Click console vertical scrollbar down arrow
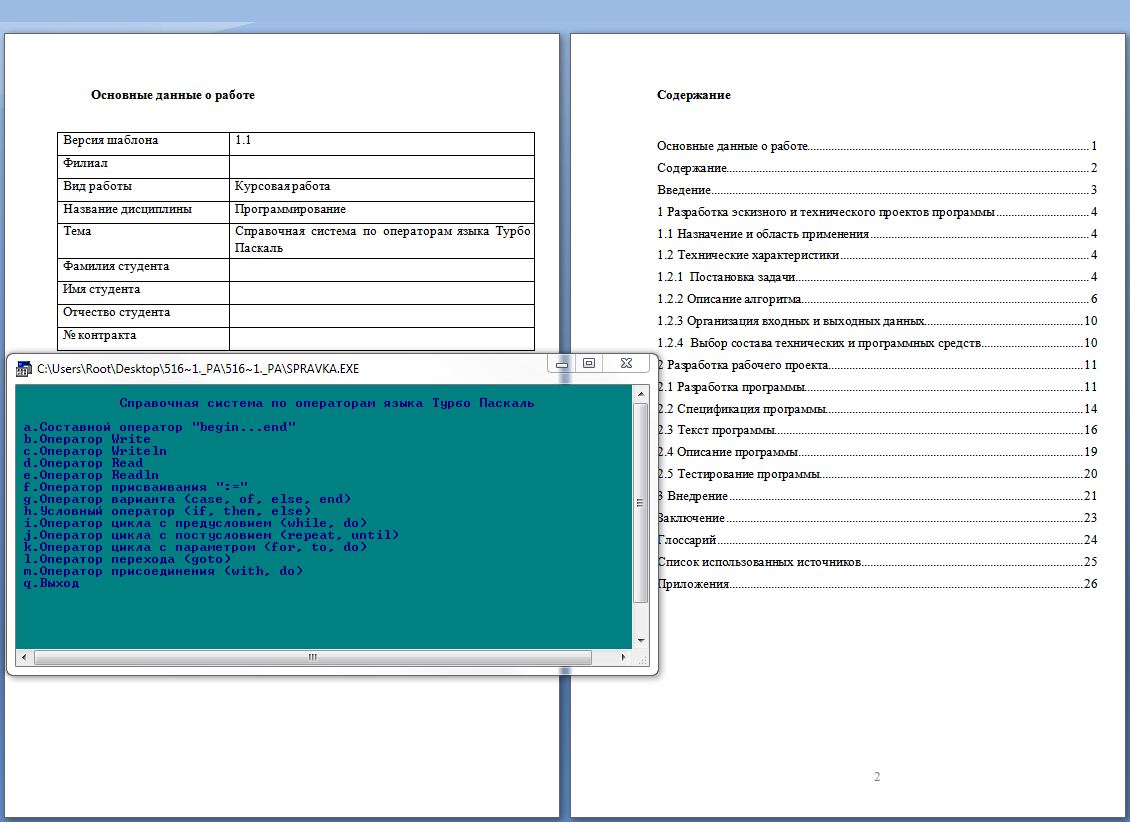This screenshot has height=822, width=1130. click(x=641, y=640)
